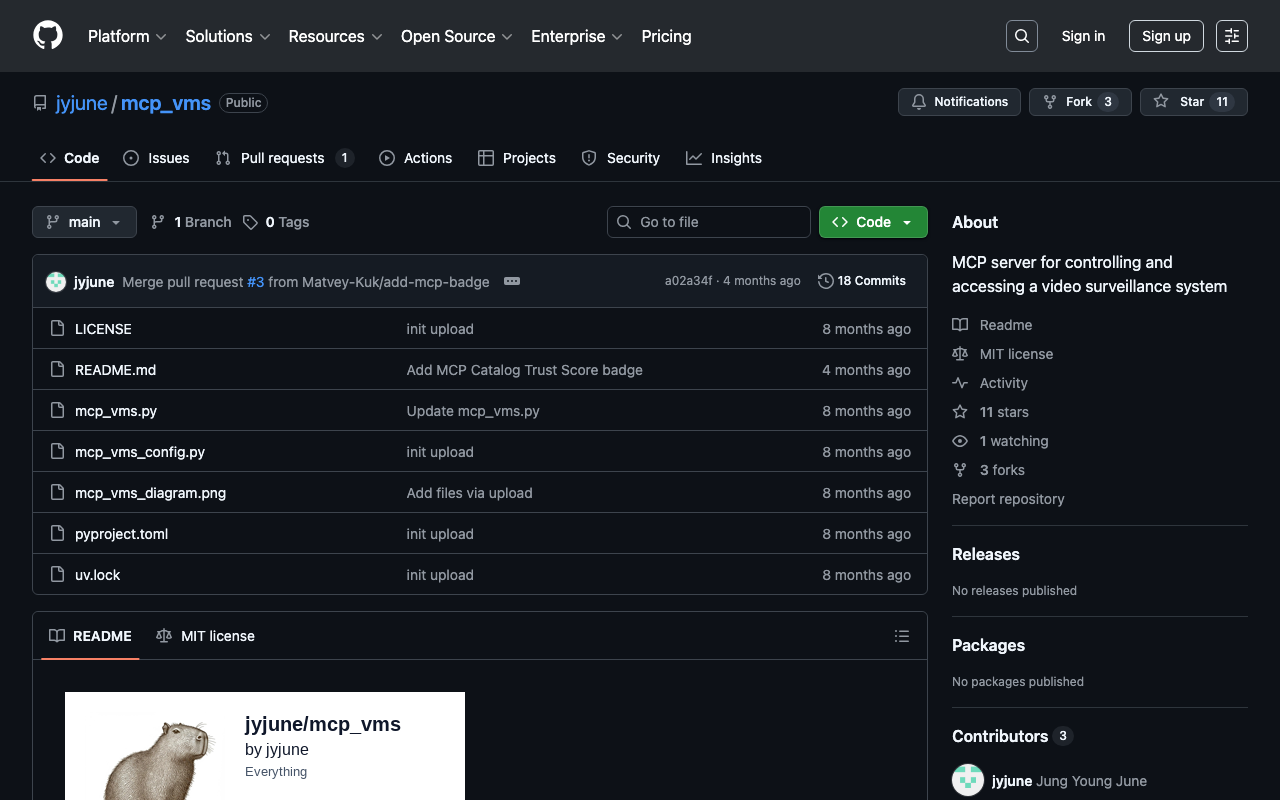This screenshot has width=1280, height=800.
Task: Open 18 Commits history
Action: click(x=861, y=281)
